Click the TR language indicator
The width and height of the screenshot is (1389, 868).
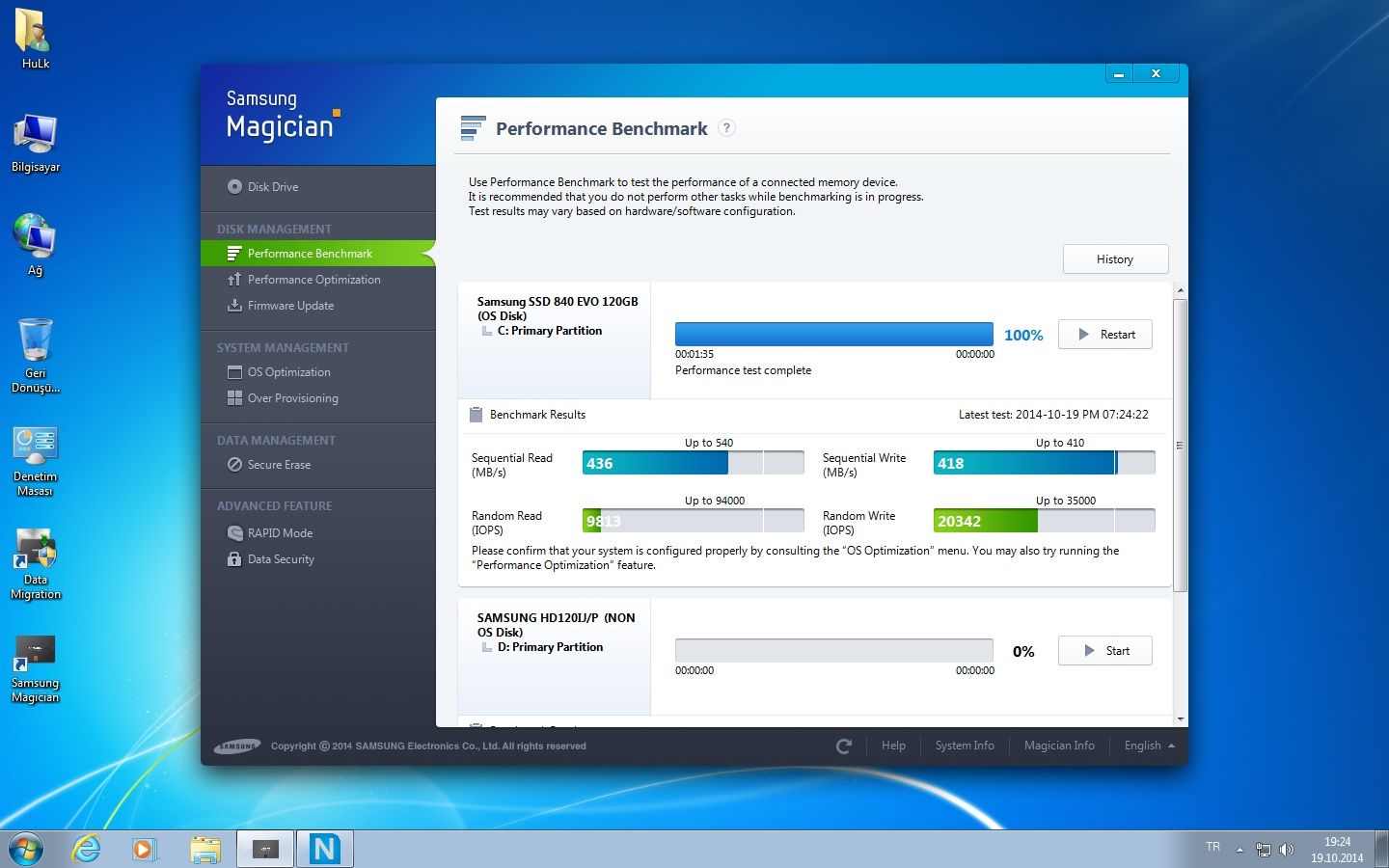[x=1213, y=847]
